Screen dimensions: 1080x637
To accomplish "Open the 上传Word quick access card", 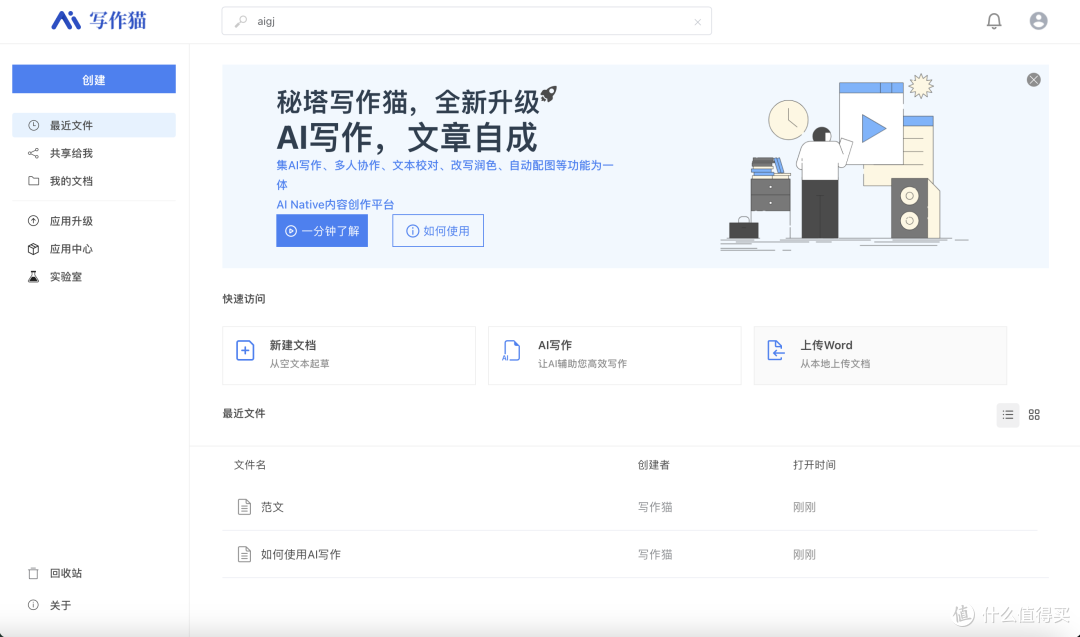I will (880, 355).
